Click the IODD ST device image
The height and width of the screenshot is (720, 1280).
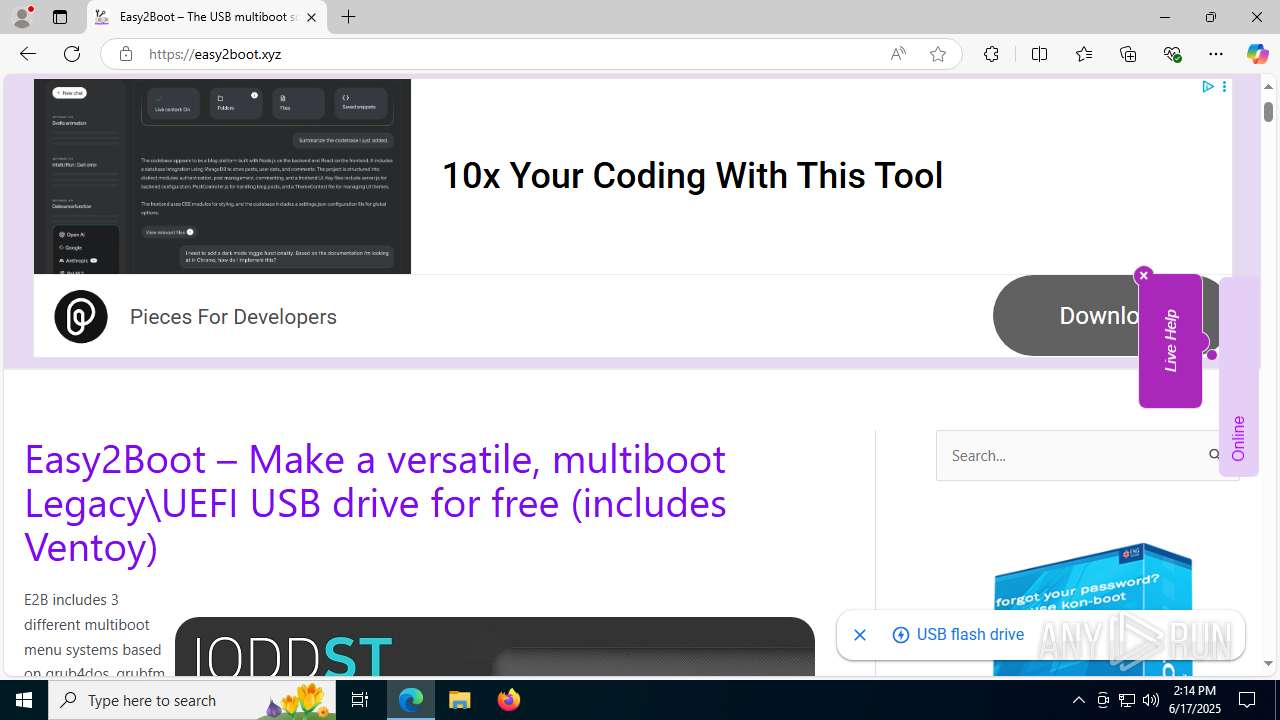[x=495, y=646]
